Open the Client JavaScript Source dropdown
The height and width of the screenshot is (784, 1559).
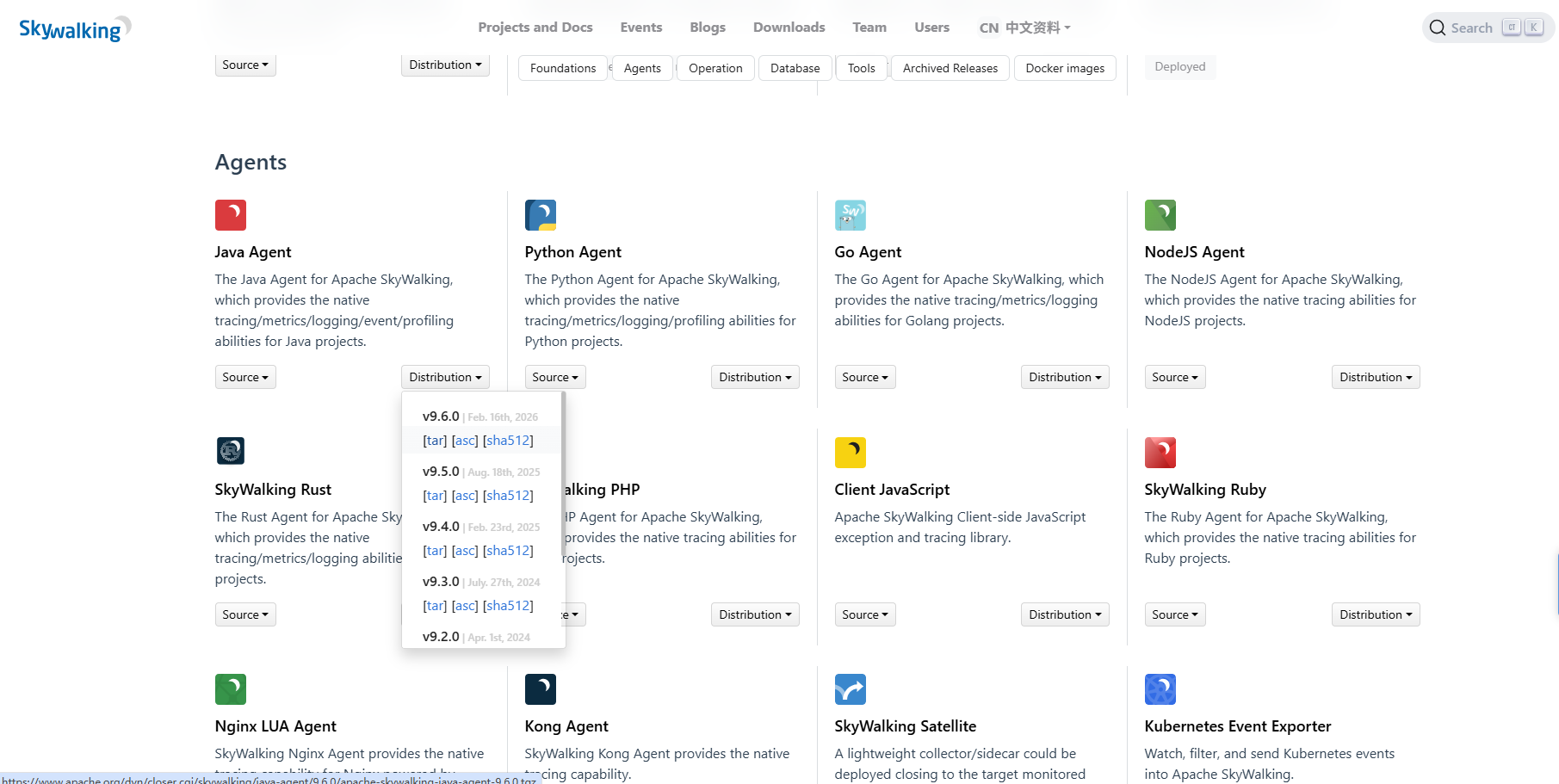[x=865, y=614]
